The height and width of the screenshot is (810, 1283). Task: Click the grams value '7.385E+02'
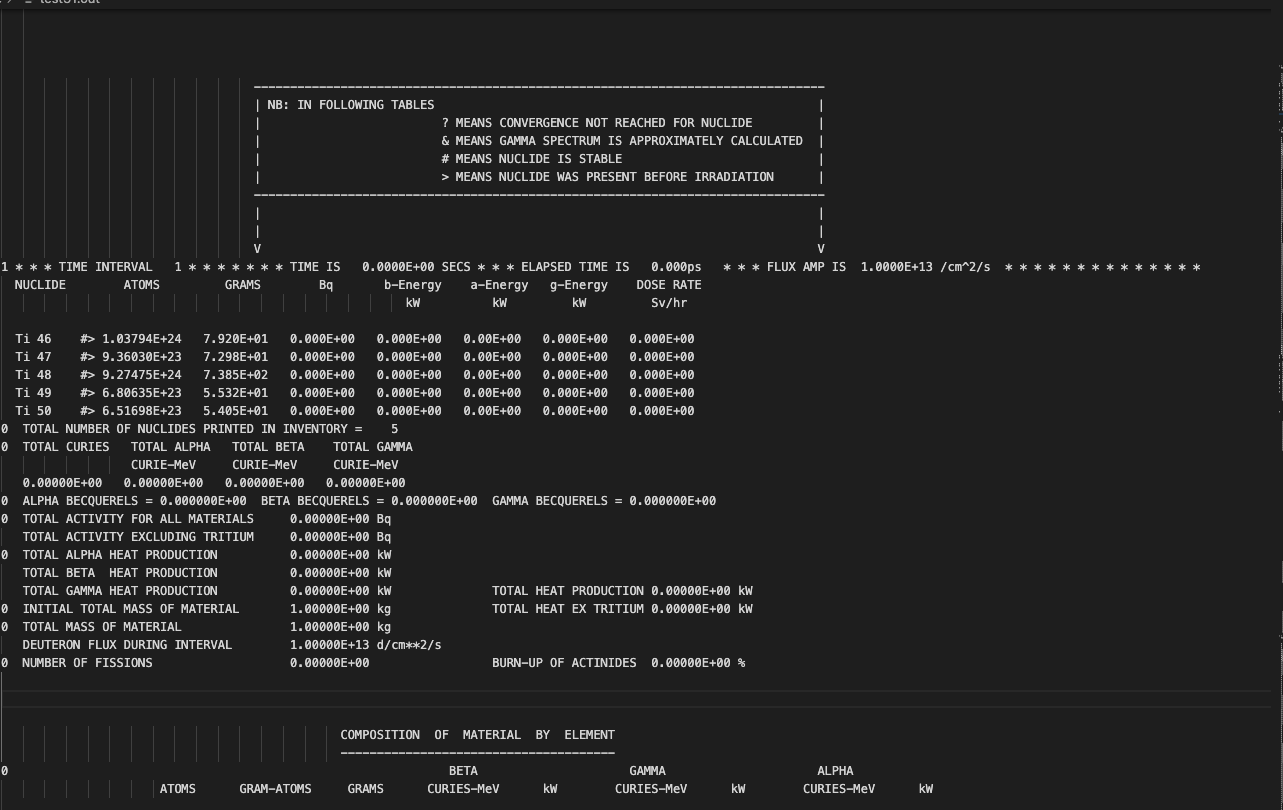(236, 375)
